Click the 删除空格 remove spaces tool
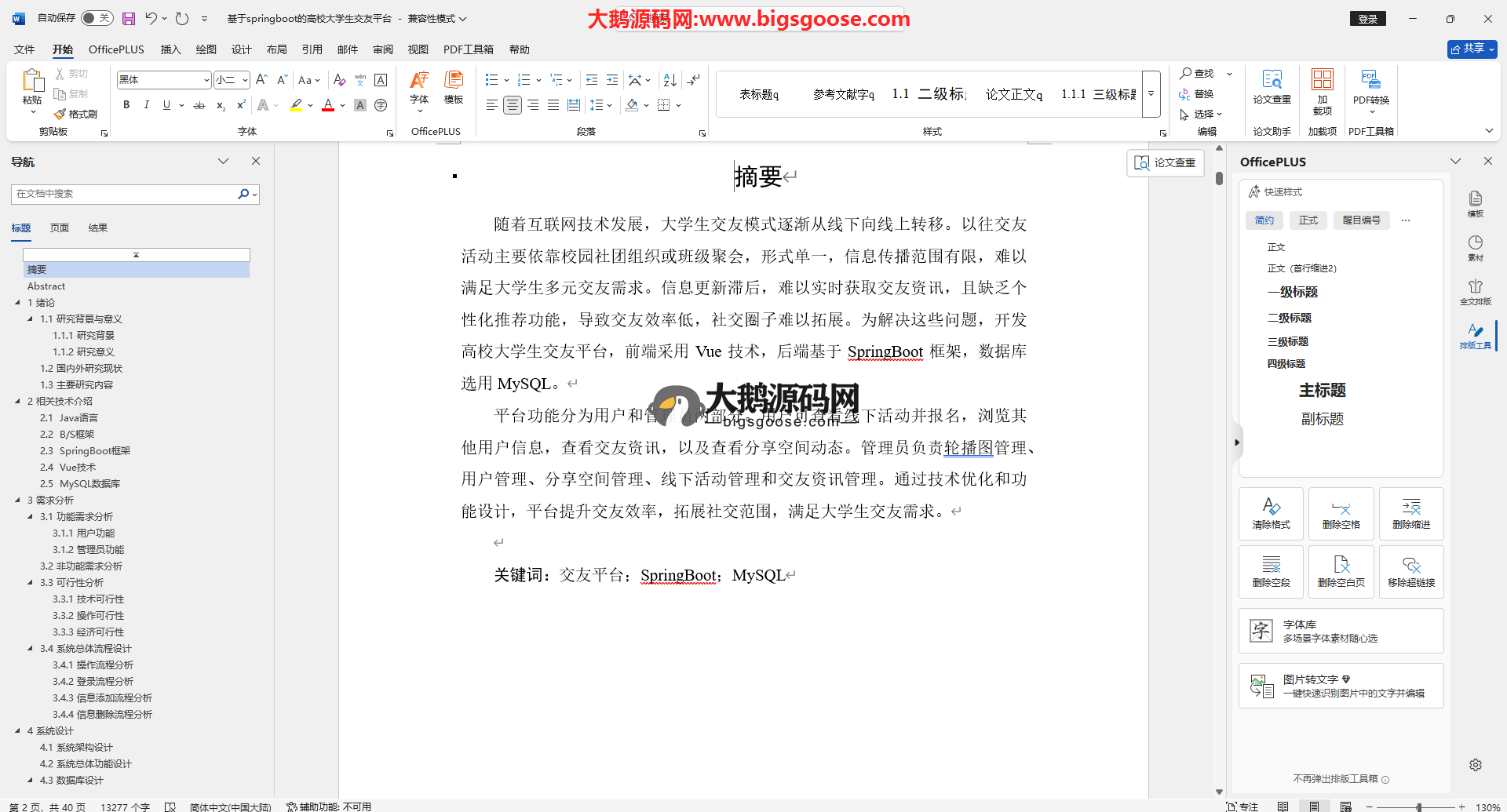The image size is (1507, 812). tap(1341, 514)
